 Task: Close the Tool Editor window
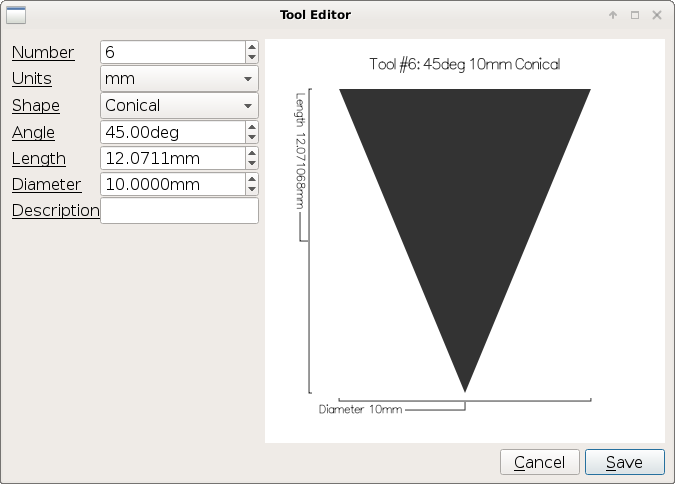click(x=657, y=15)
